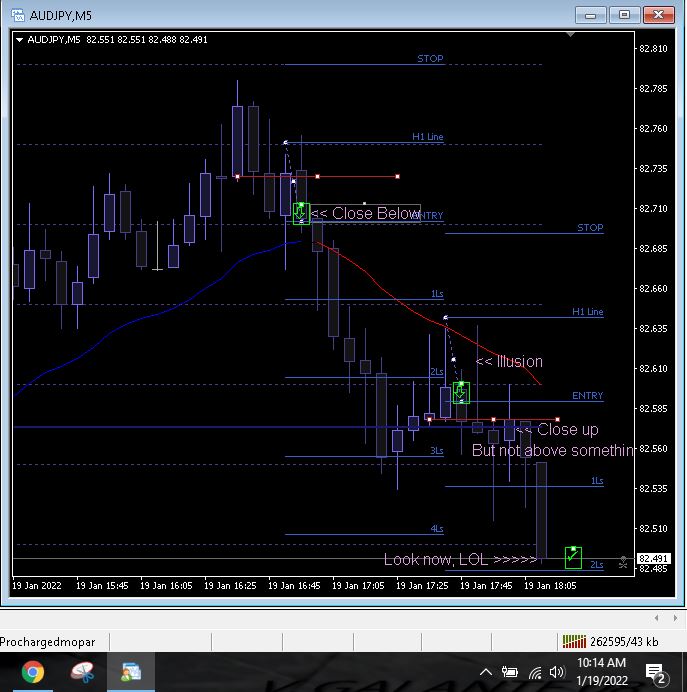Screen dimensions: 687x692
Task: Select the left 2Ls level label
Action: point(436,372)
